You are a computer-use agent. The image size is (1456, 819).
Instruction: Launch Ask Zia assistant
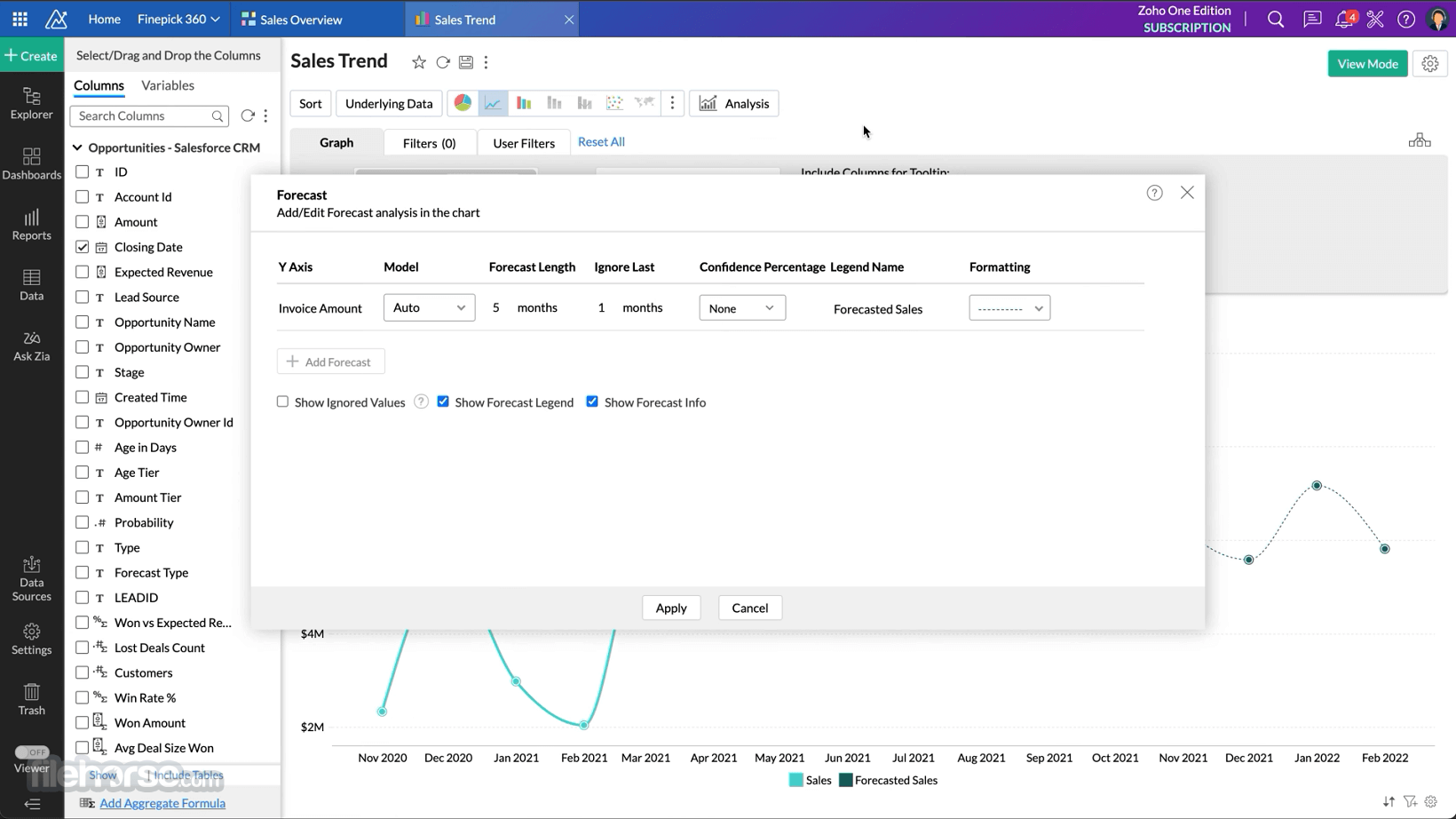(31, 346)
